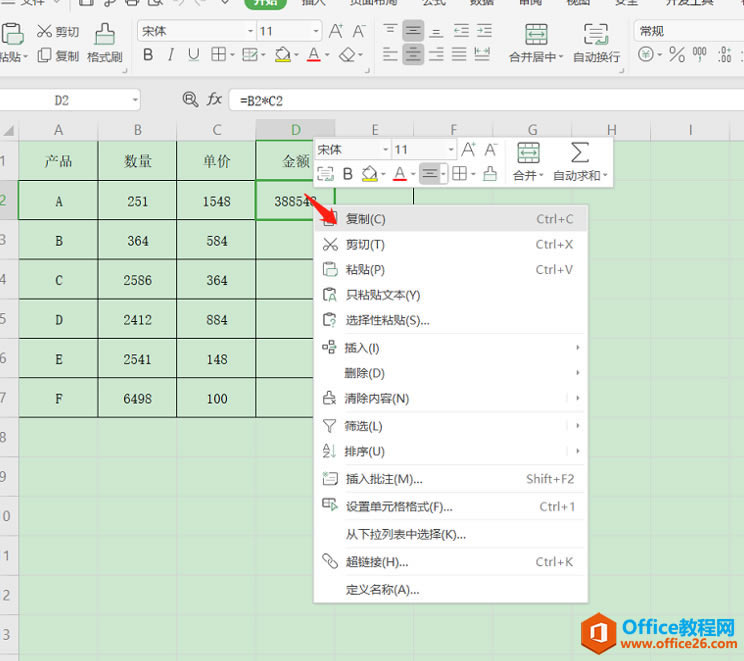Open Paste Special (选择性粘贴) from context menu
Screen dimensions: 744x661
[x=451, y=320]
